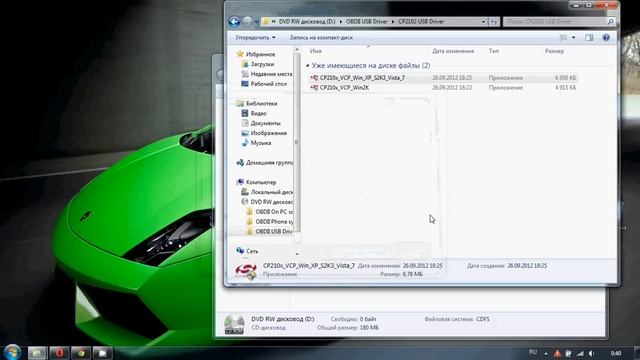The image size is (640, 360).
Task: Click the taskbar clock showing 0:40
Action: [616, 353]
